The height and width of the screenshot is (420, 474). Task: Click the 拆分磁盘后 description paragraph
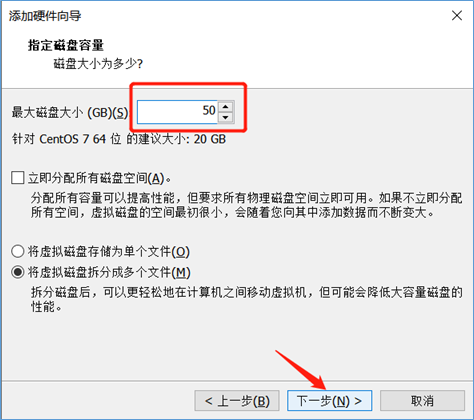click(247, 299)
